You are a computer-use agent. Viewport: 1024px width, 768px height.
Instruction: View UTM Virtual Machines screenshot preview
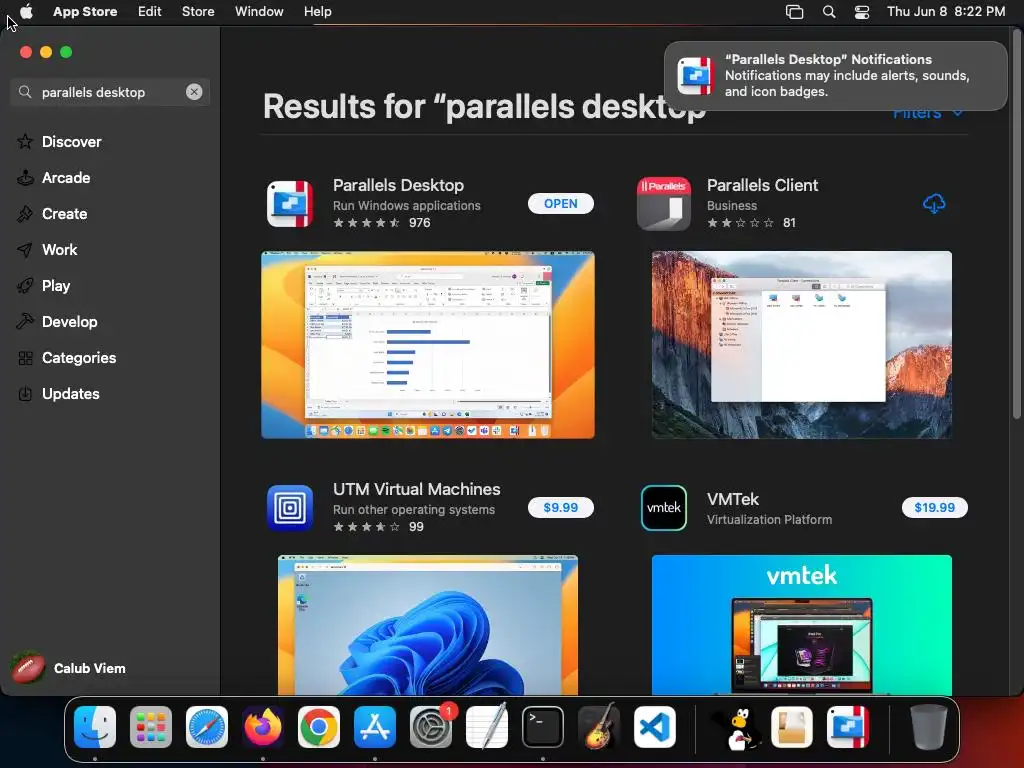coord(428,625)
